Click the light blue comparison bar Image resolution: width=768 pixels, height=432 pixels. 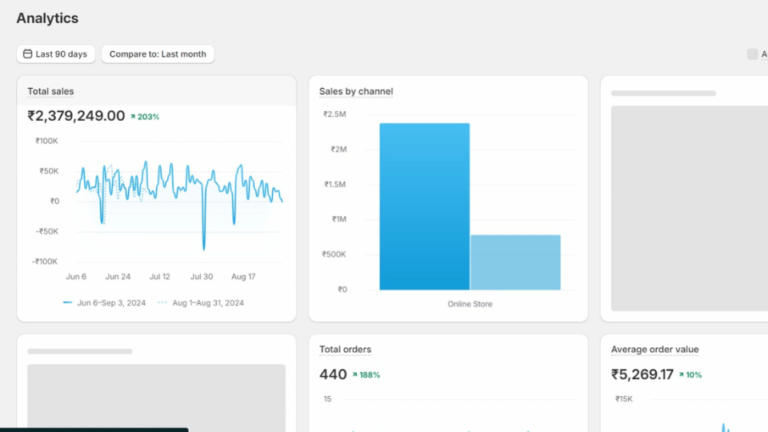(x=515, y=262)
